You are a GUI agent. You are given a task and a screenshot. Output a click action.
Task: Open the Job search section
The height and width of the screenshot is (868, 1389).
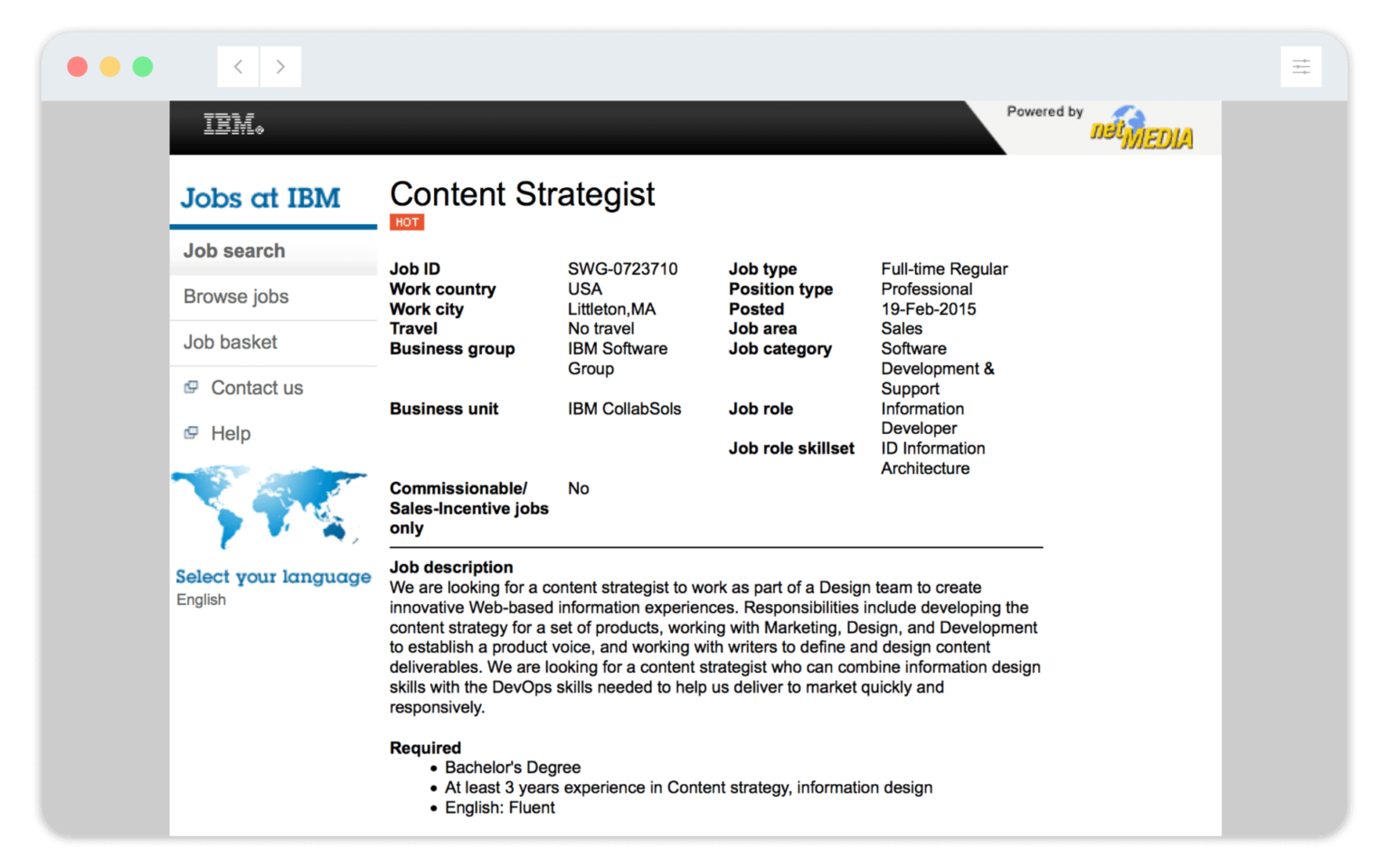234,250
